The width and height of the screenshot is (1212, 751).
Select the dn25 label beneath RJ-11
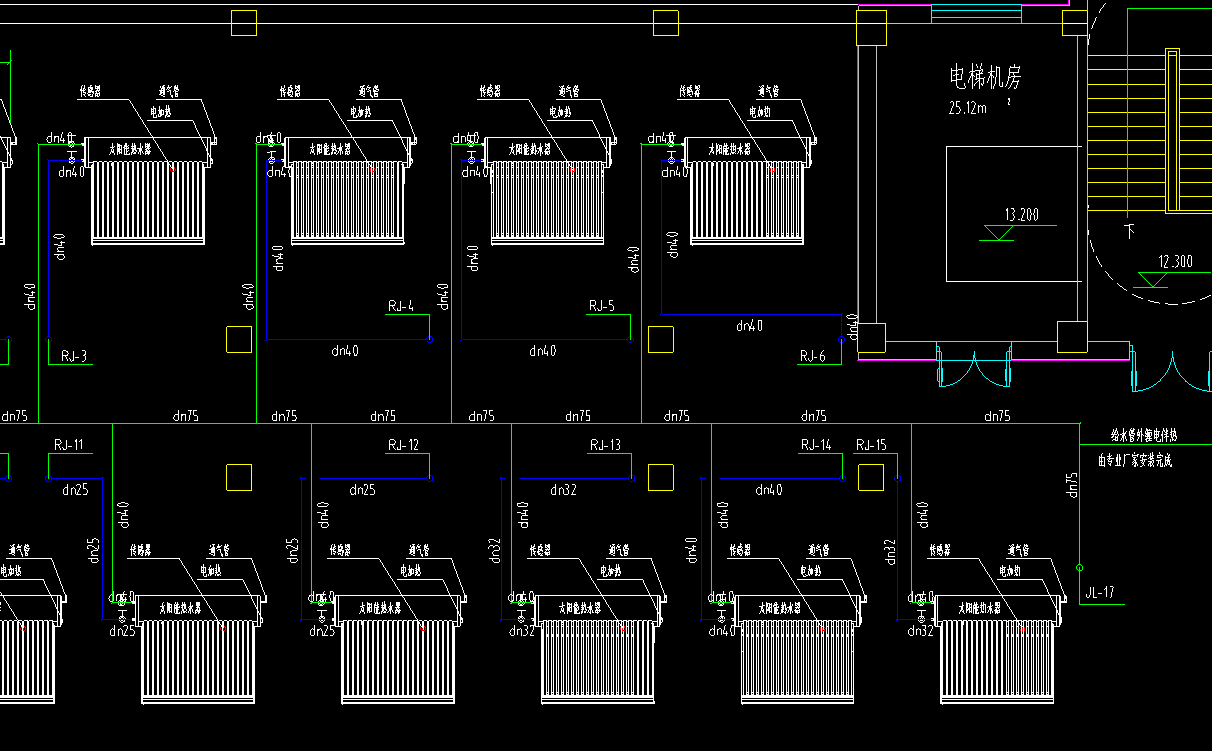75,490
